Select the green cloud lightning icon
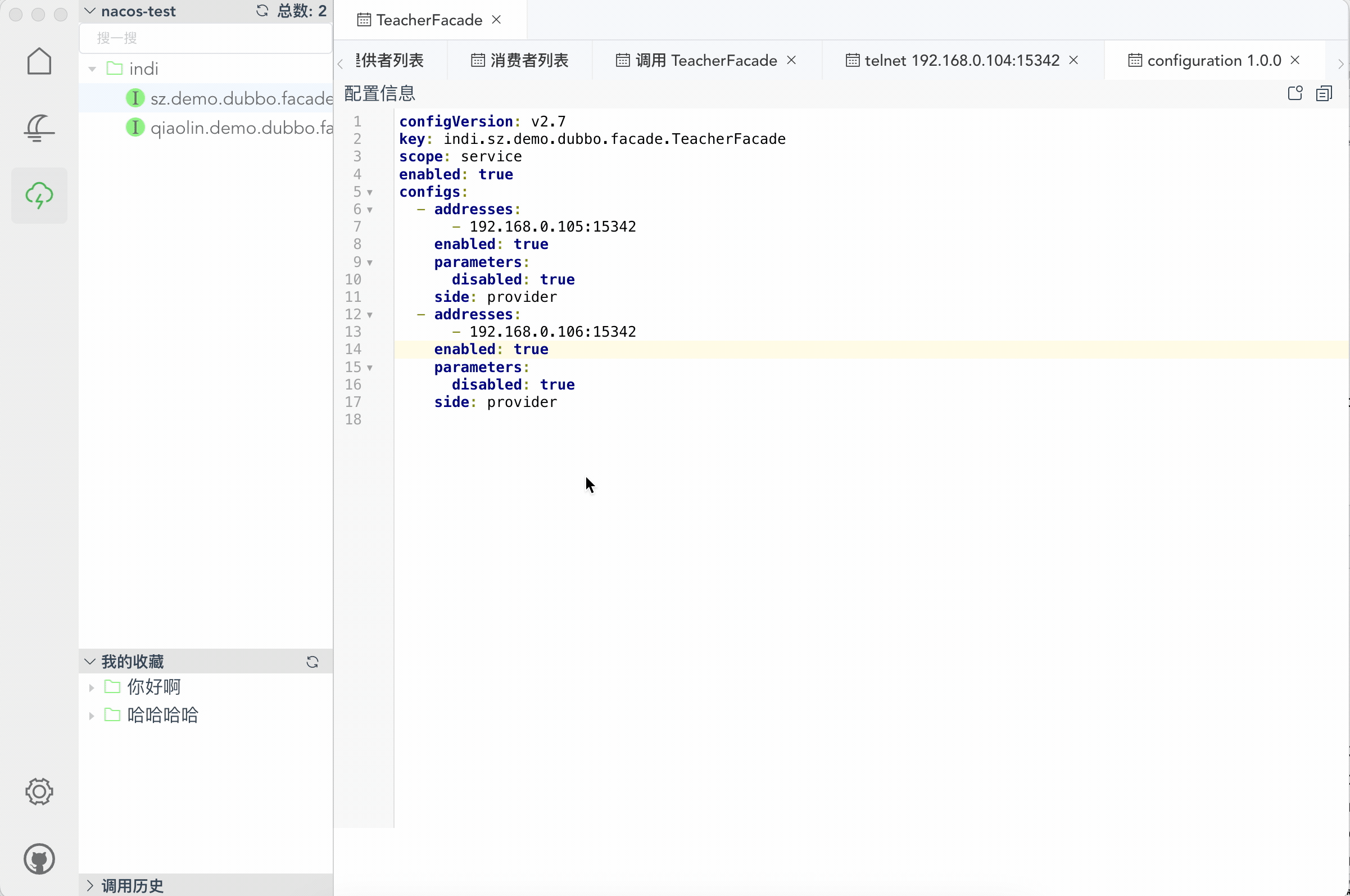 tap(39, 196)
